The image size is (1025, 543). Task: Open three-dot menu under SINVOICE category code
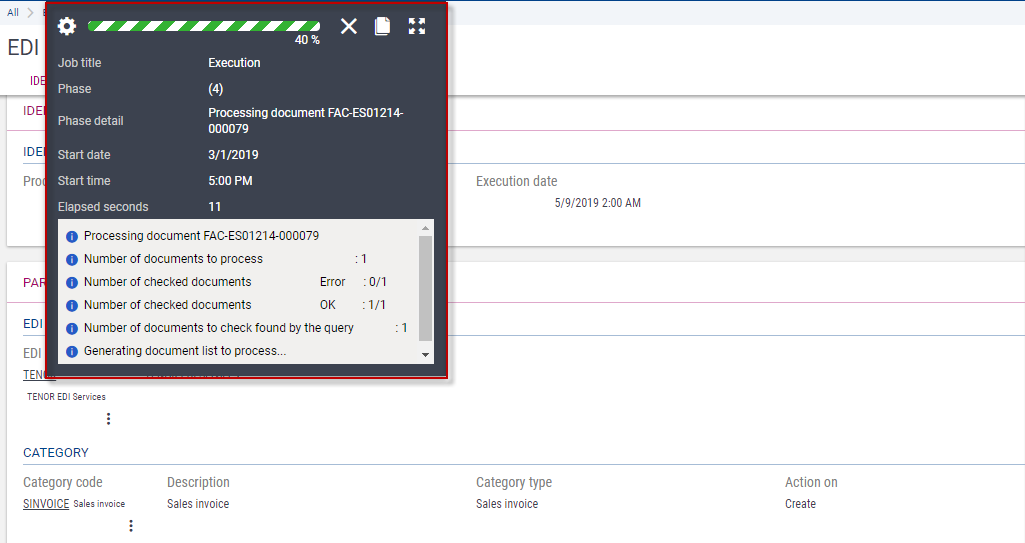[130, 526]
